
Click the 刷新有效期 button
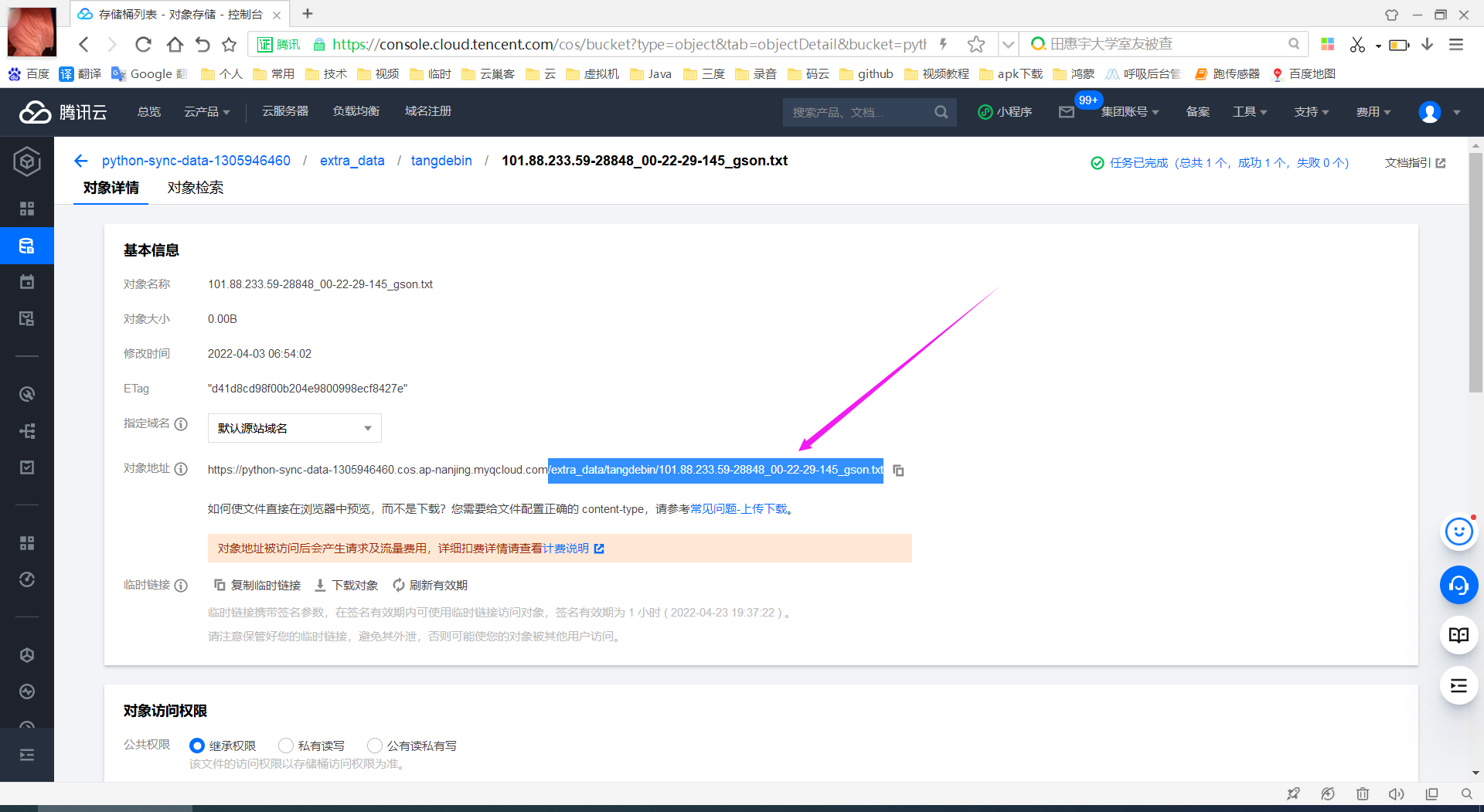coord(430,586)
